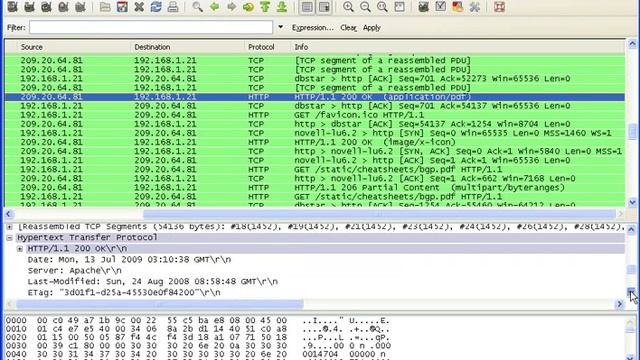Clear the display filter

[x=348, y=28]
